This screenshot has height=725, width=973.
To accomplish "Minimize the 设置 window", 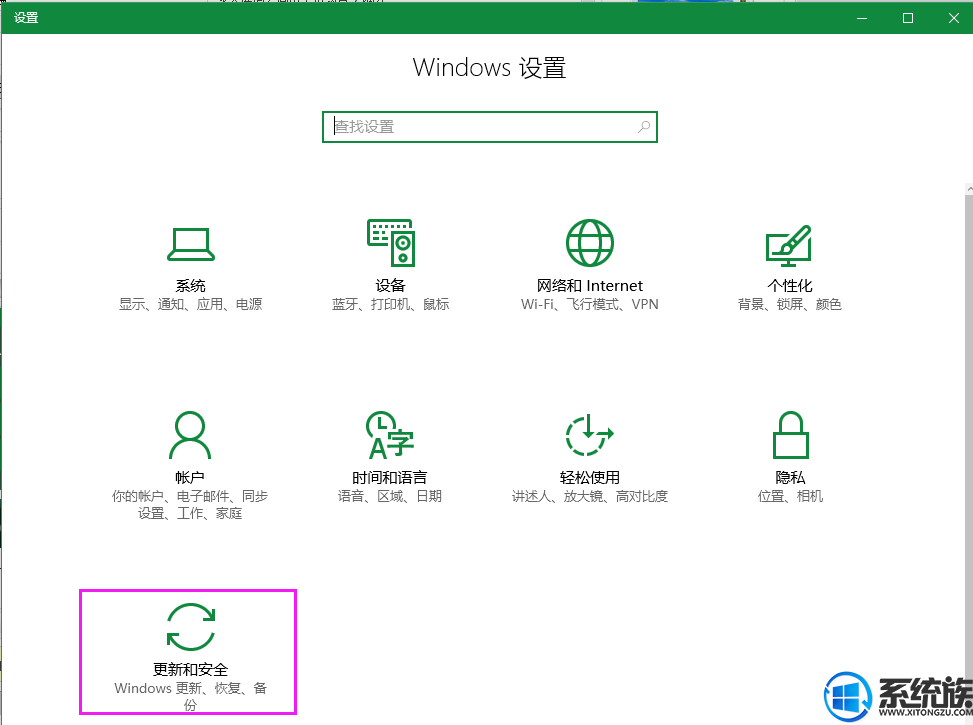I will point(862,18).
